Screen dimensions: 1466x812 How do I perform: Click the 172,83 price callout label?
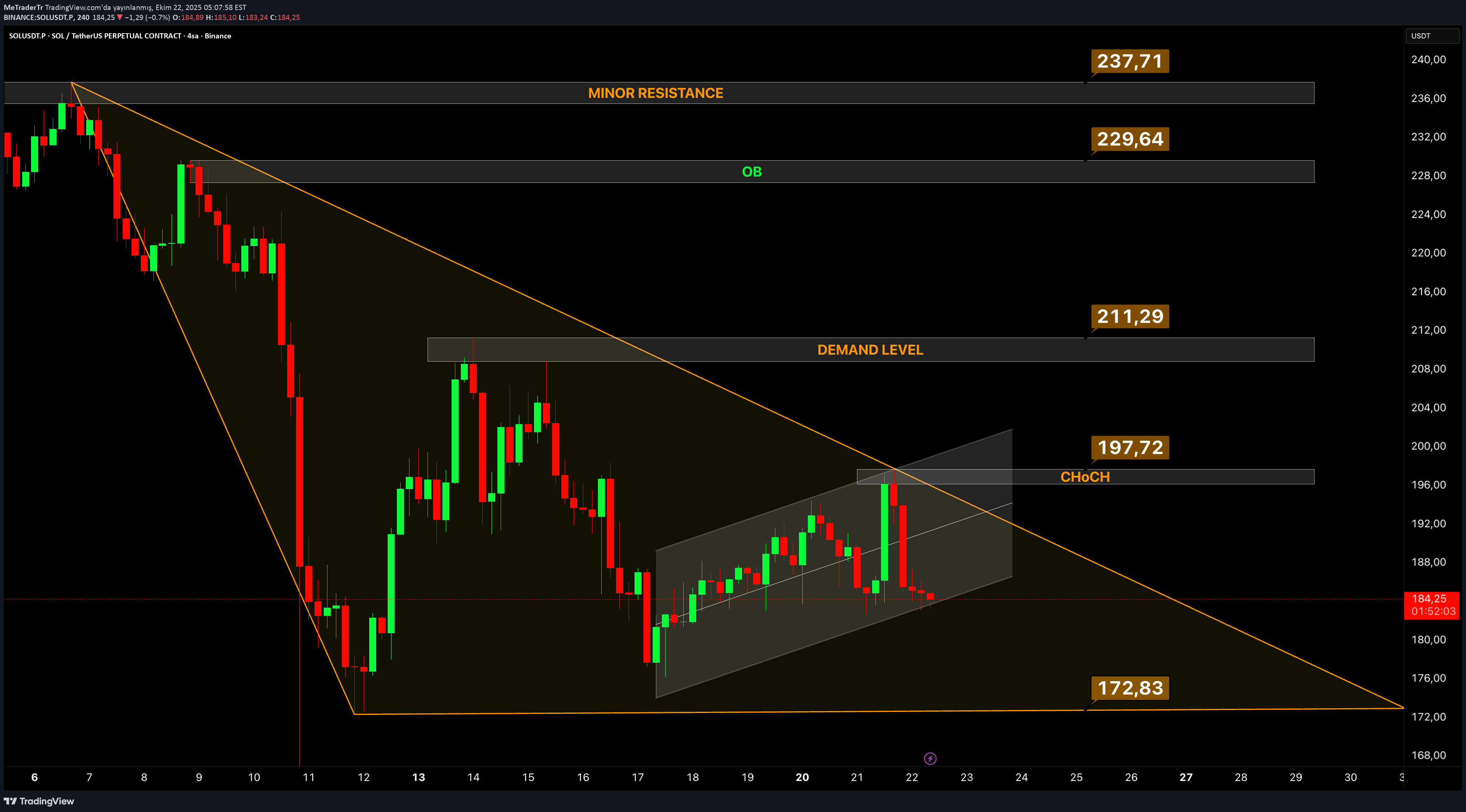pyautogui.click(x=1130, y=688)
